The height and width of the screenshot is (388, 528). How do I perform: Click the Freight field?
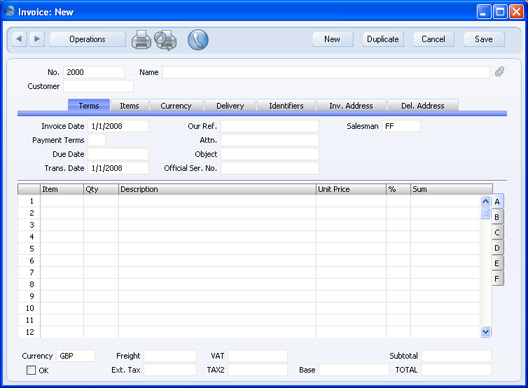(x=170, y=356)
